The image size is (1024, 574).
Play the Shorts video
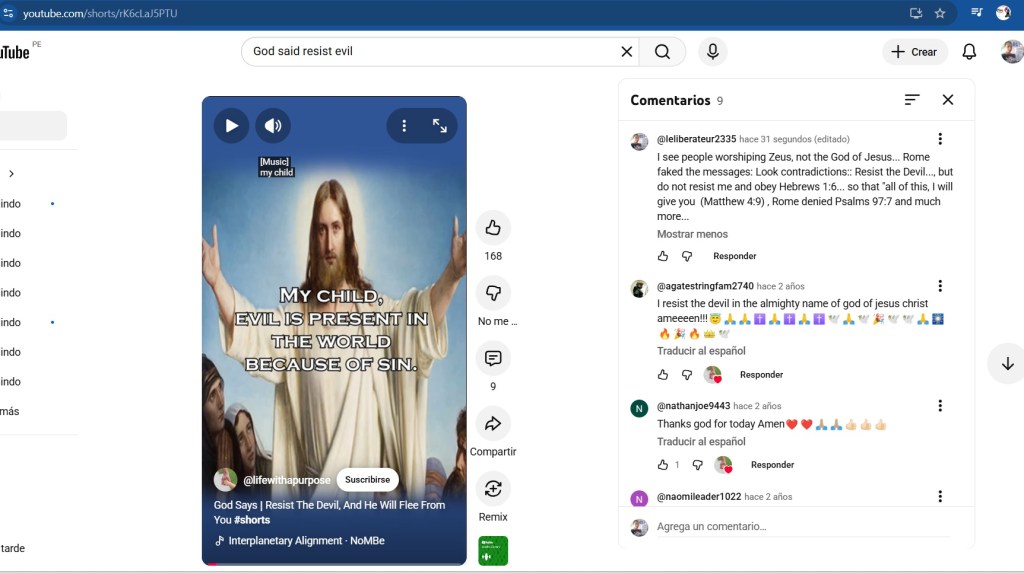[x=231, y=126]
